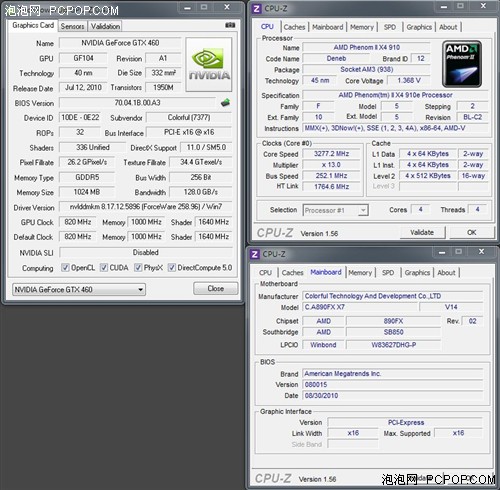Open the SPD tab in the bottom CPU-Z window
This screenshot has width=500, height=490.
(x=388, y=272)
